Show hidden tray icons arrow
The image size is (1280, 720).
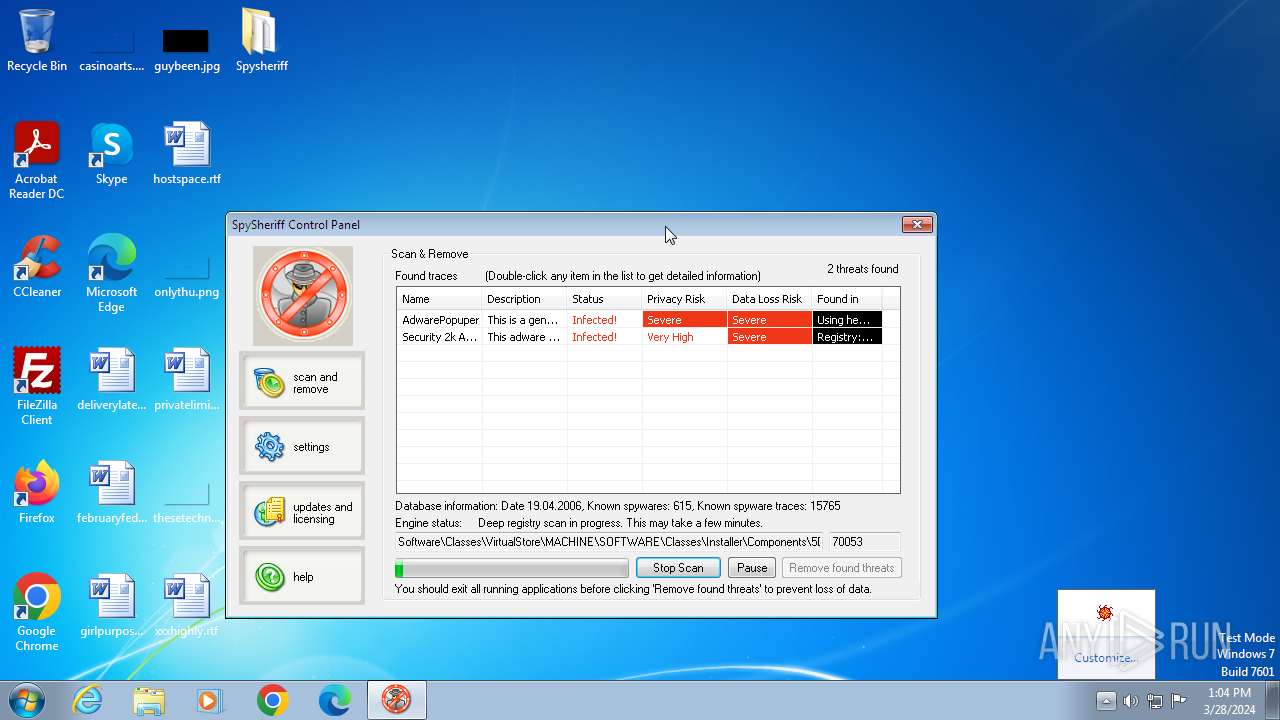(x=1106, y=701)
